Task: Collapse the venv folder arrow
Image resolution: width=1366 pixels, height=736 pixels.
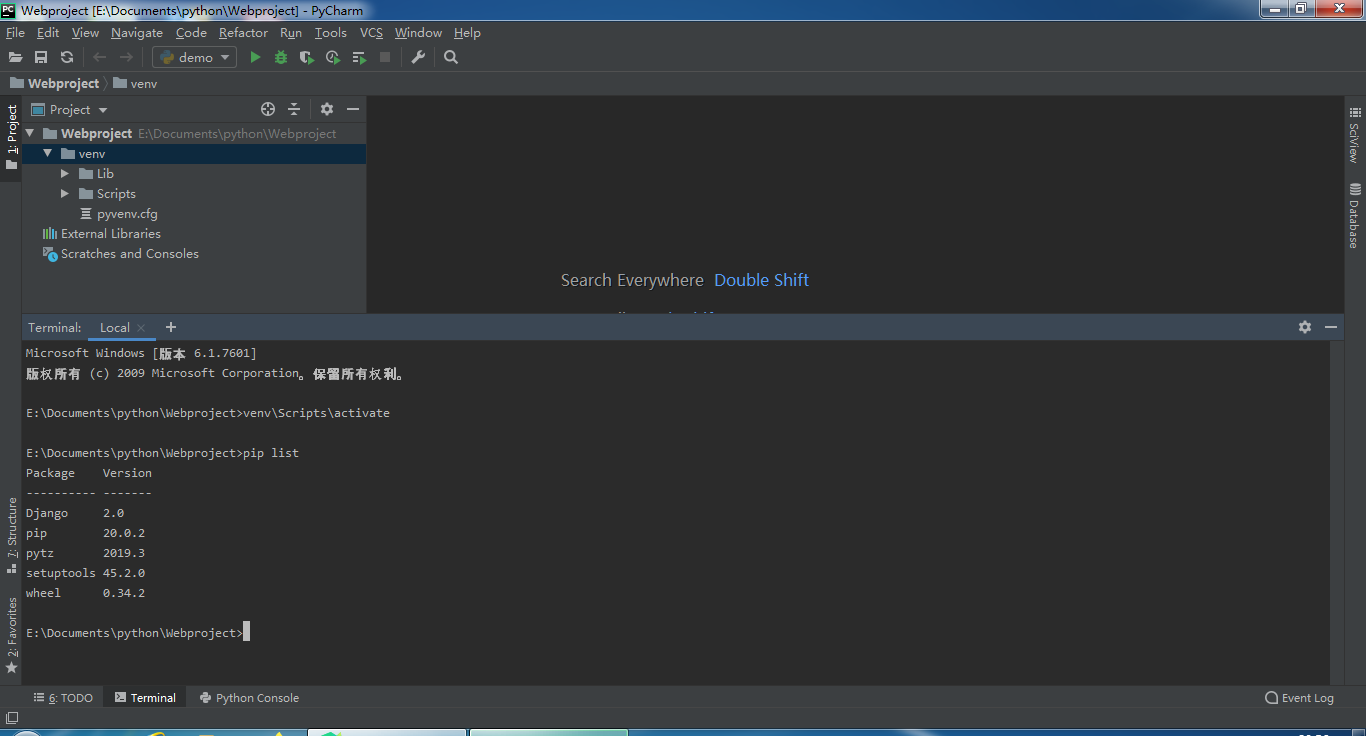Action: pyautogui.click(x=47, y=153)
